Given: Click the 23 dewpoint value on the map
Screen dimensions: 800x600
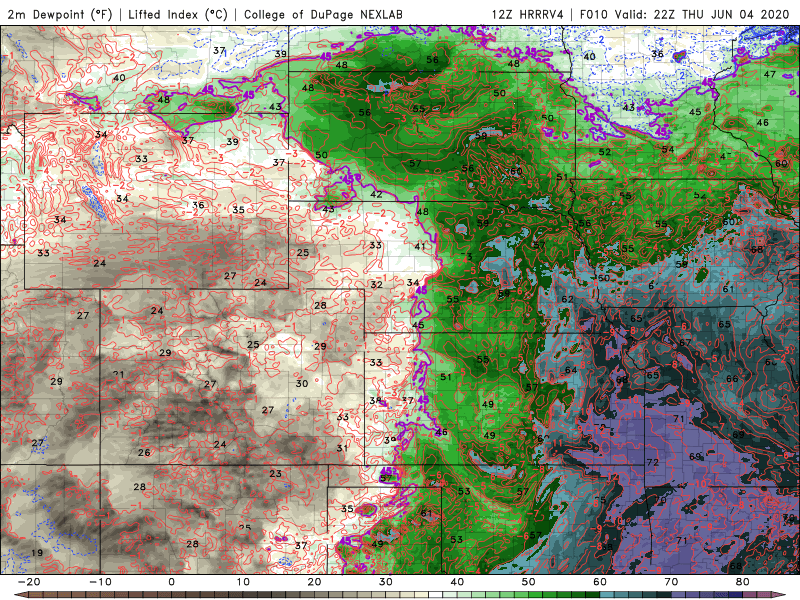Looking at the screenshot, I should click(276, 473).
